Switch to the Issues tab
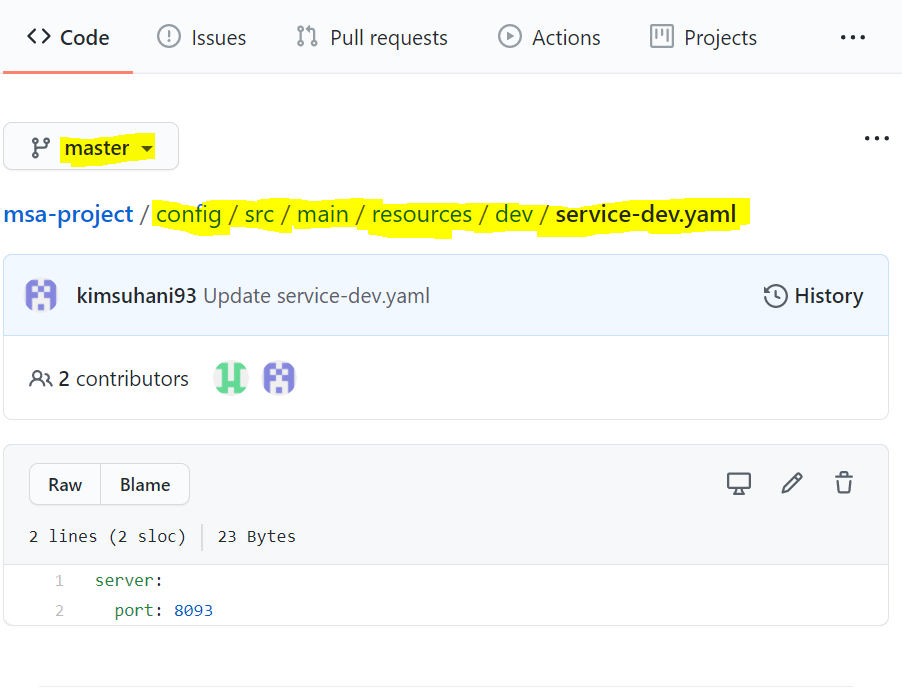 (201, 37)
